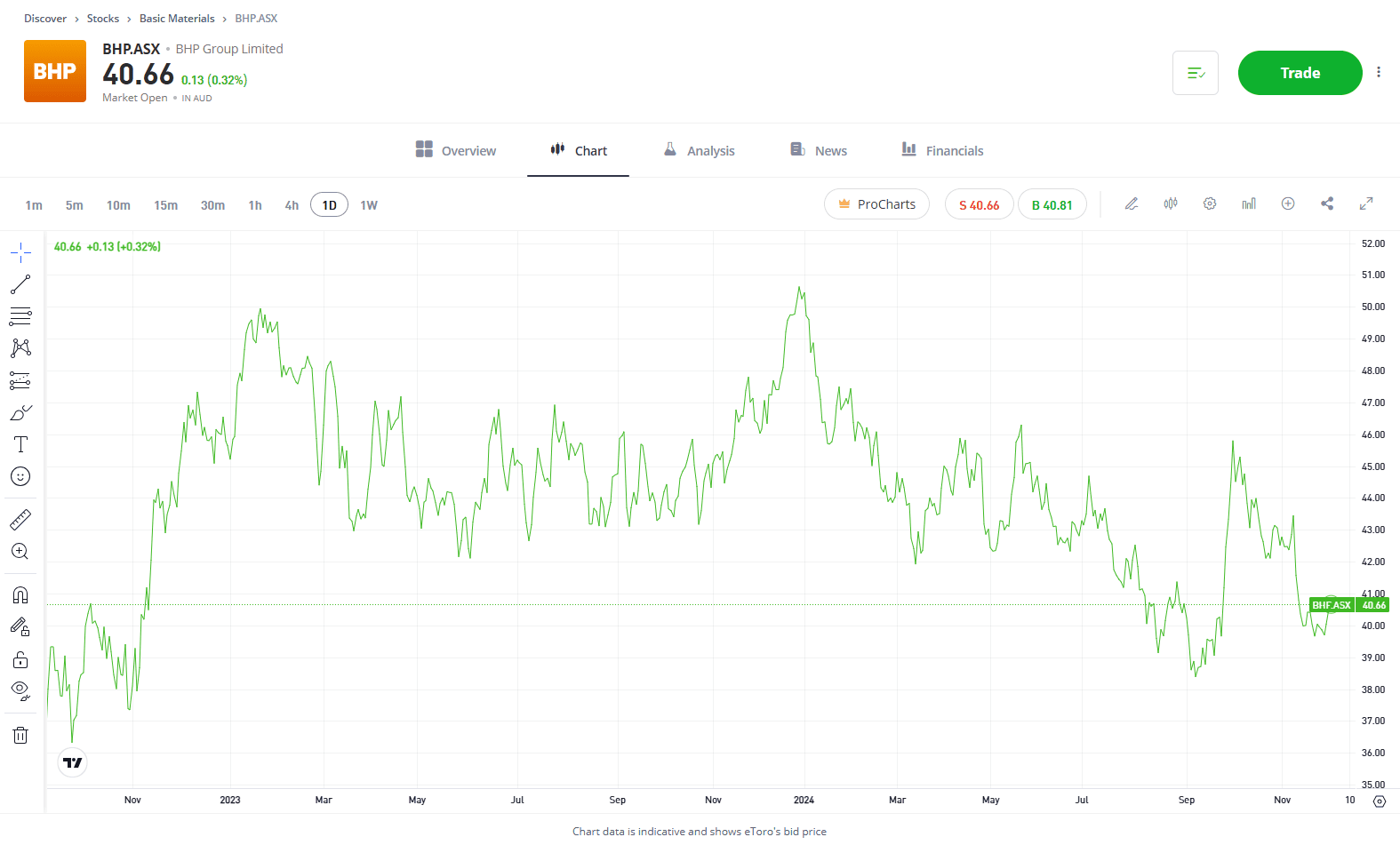Click the Market Open status text
This screenshot has width=1400, height=845.
[134, 98]
